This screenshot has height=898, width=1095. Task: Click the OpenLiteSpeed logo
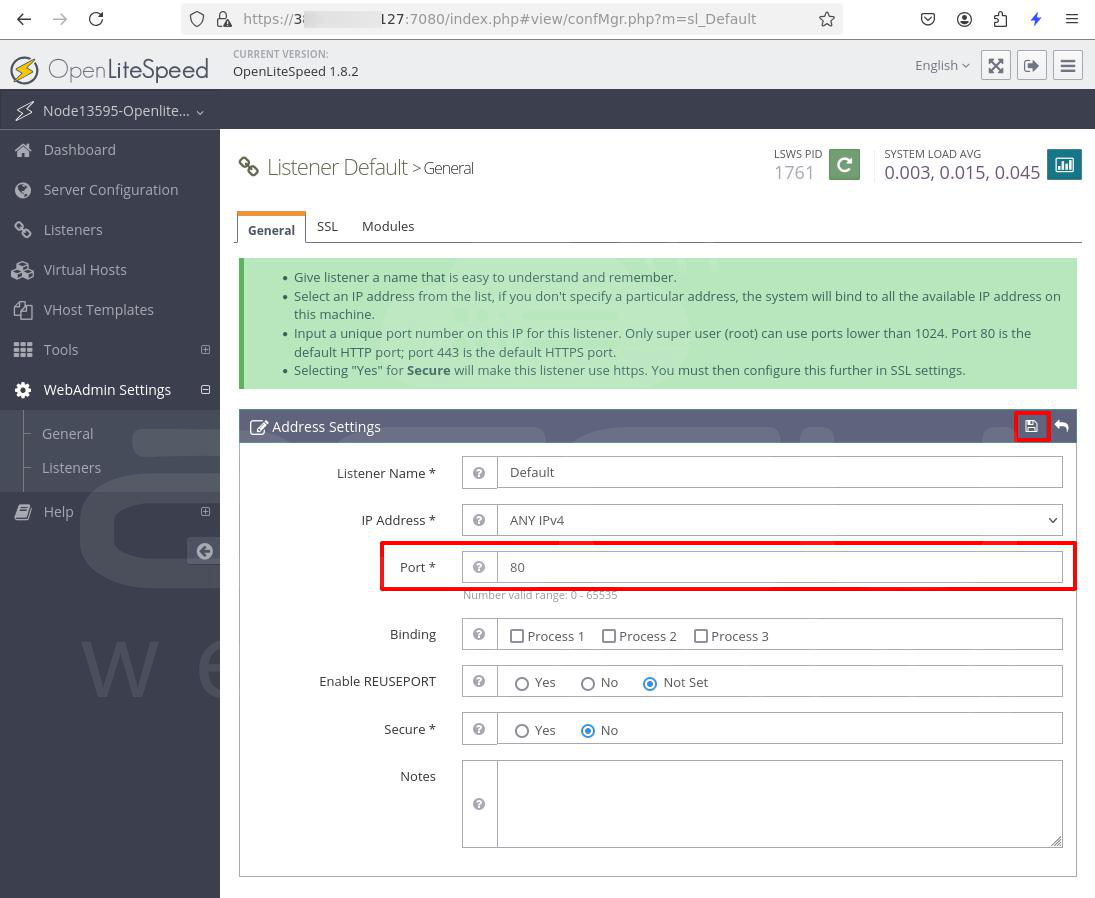coord(110,69)
